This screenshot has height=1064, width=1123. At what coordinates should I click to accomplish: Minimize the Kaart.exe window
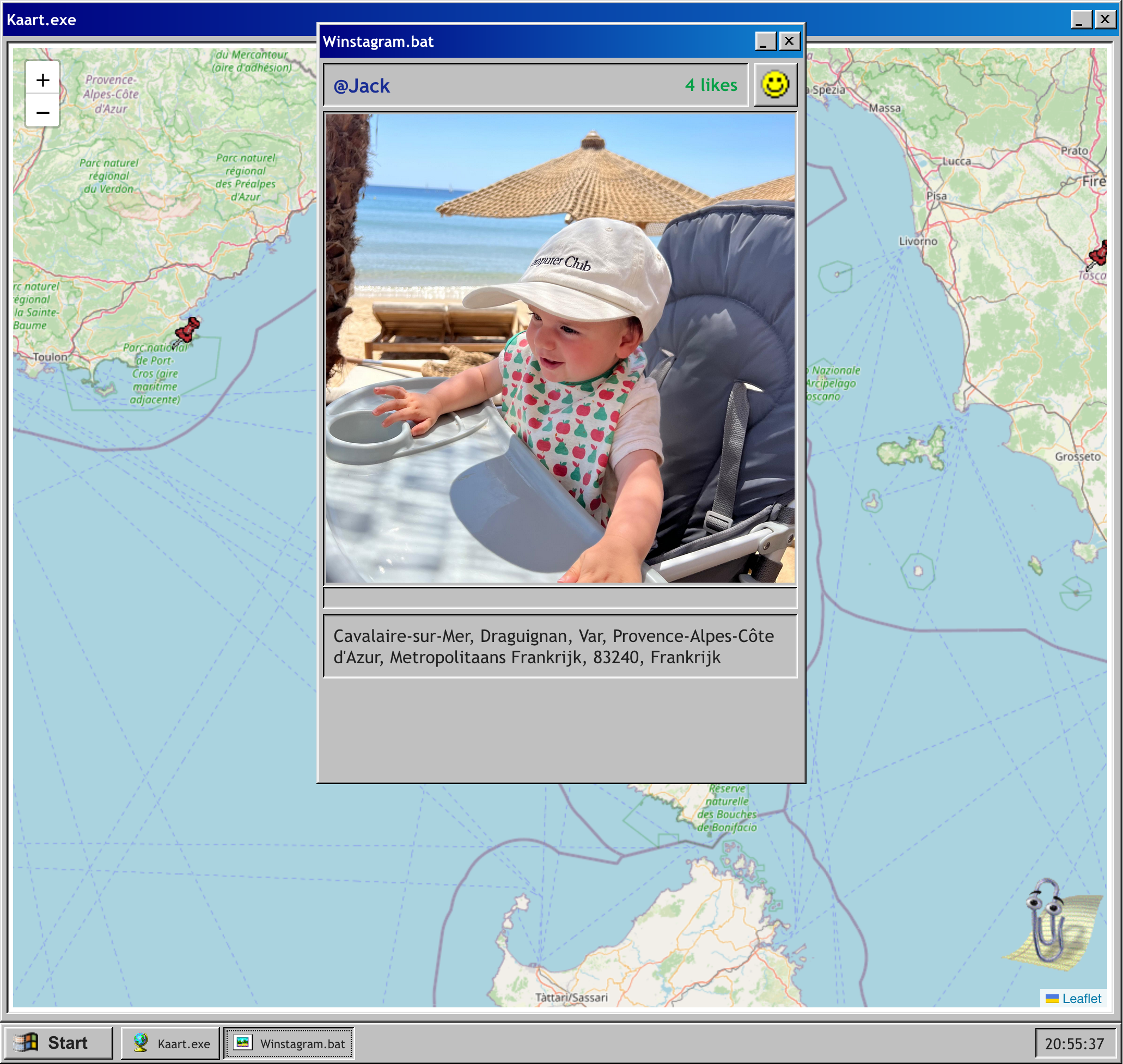click(x=1081, y=19)
